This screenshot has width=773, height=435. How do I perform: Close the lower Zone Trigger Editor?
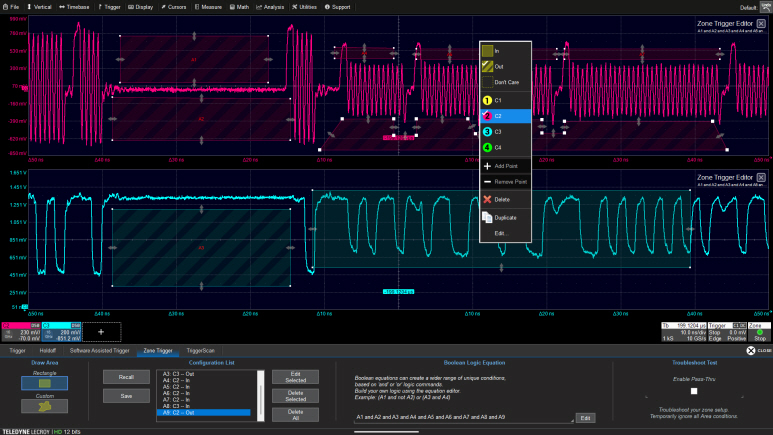click(x=761, y=178)
